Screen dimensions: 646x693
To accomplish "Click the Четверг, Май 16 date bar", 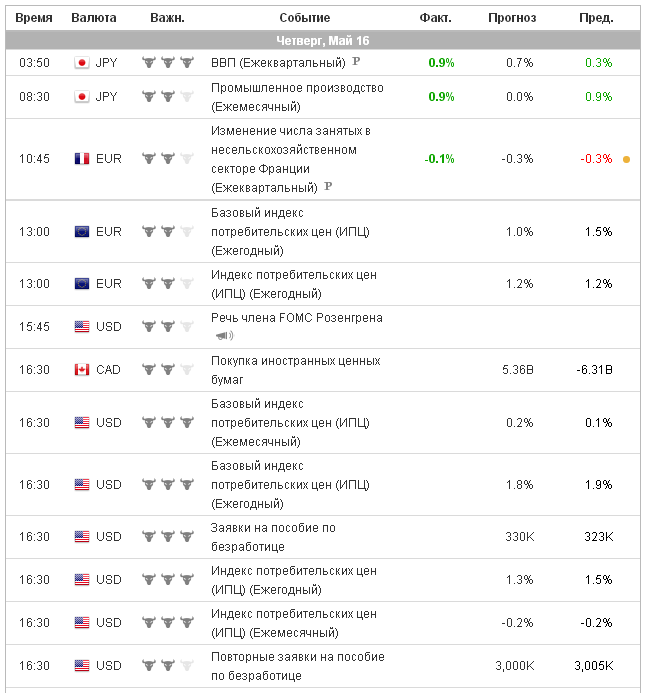I will coord(323,40).
